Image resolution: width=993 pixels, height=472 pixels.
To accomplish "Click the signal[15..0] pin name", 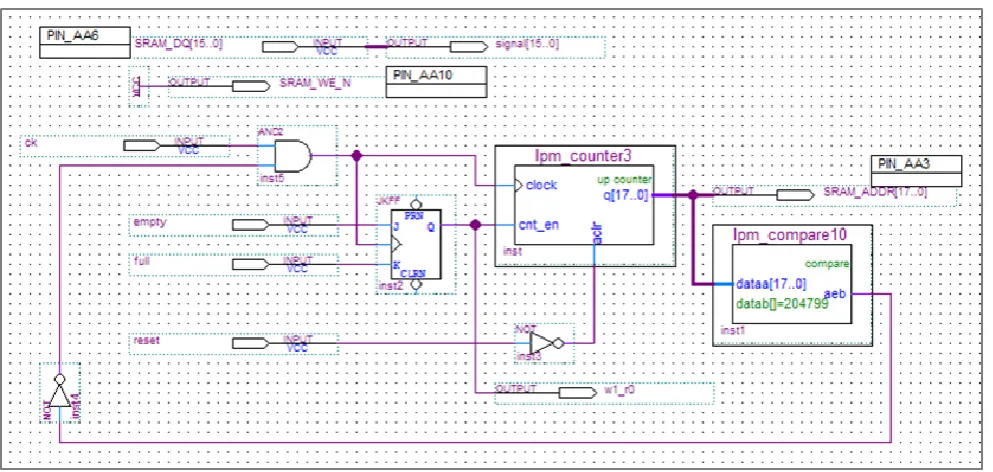I will (x=529, y=44).
